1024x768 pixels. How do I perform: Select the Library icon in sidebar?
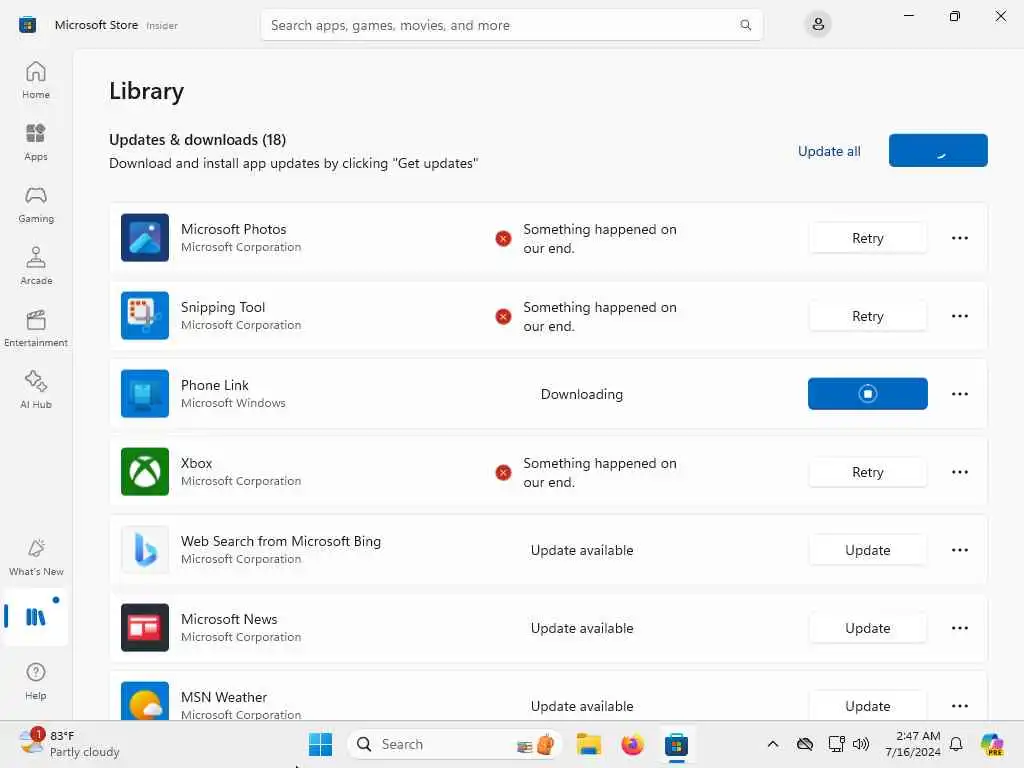click(x=35, y=616)
